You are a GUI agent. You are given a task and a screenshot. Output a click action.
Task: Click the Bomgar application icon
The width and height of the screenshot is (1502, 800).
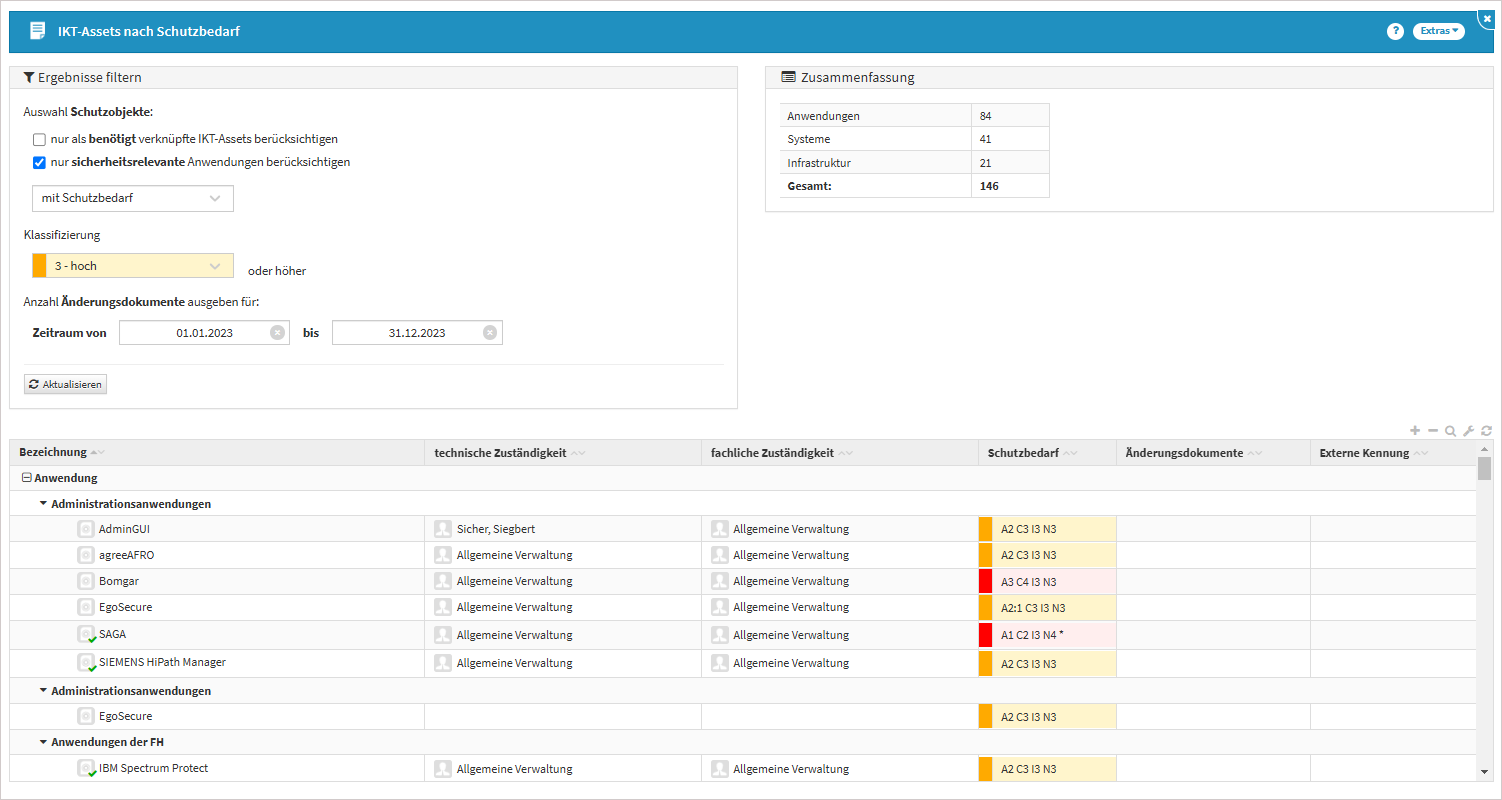point(86,581)
